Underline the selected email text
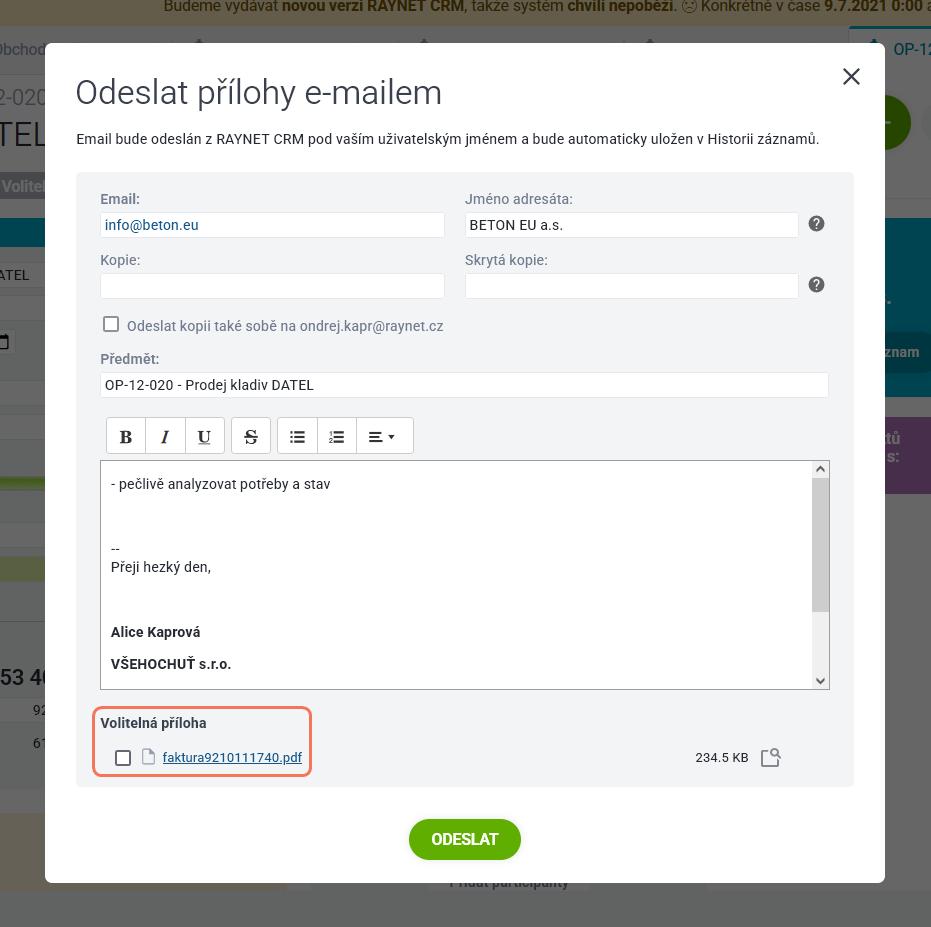The image size is (931, 927). pyautogui.click(x=204, y=436)
